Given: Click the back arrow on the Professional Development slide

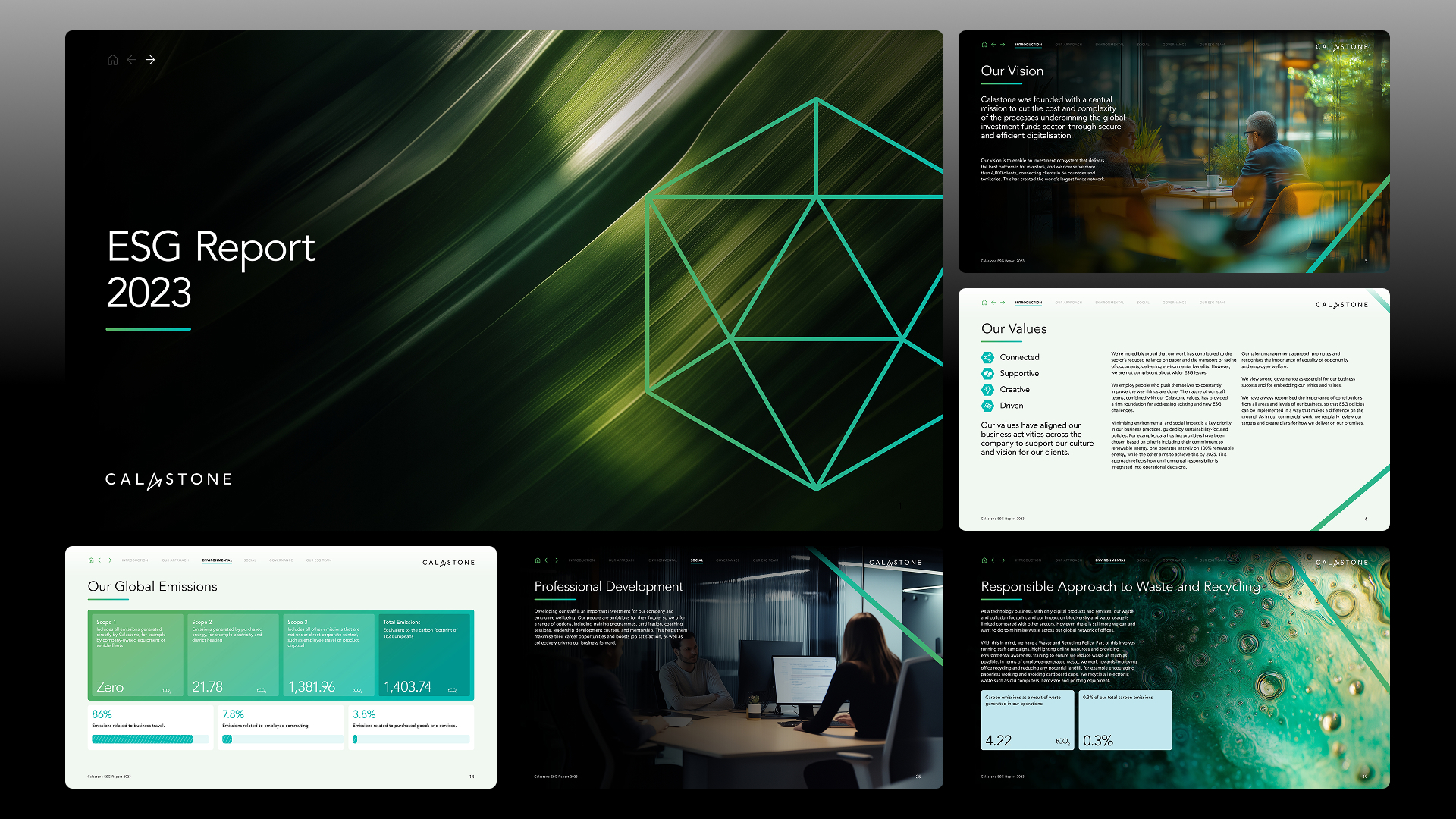Looking at the screenshot, I should [x=547, y=560].
